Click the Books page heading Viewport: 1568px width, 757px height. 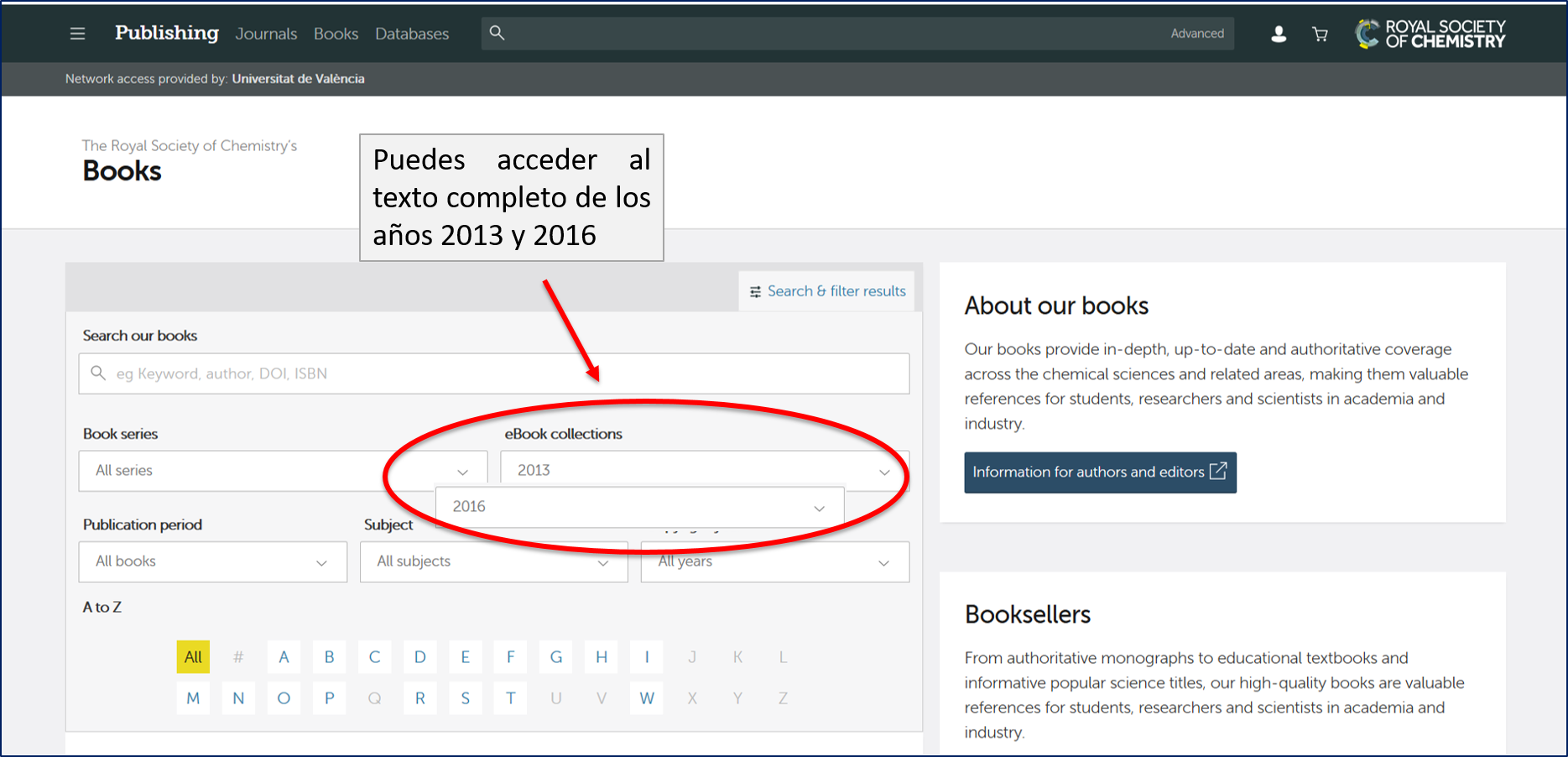pos(122,171)
